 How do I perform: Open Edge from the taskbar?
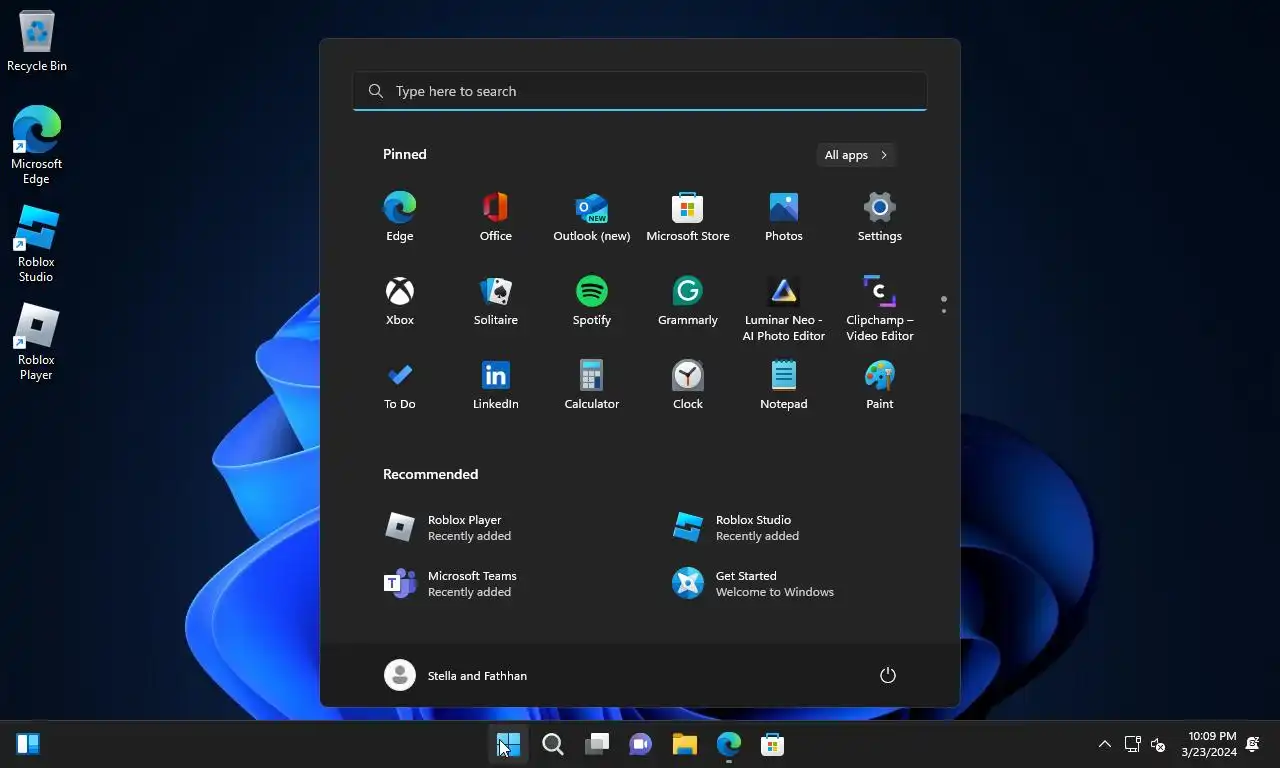(x=729, y=744)
